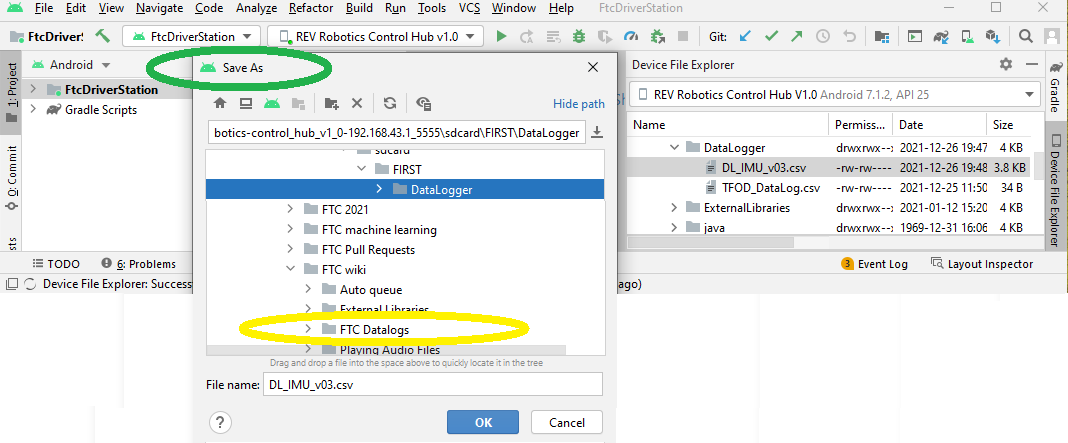This screenshot has height=443, width=1068.
Task: Expand the Gradle Scripts node
Action: coord(33,109)
